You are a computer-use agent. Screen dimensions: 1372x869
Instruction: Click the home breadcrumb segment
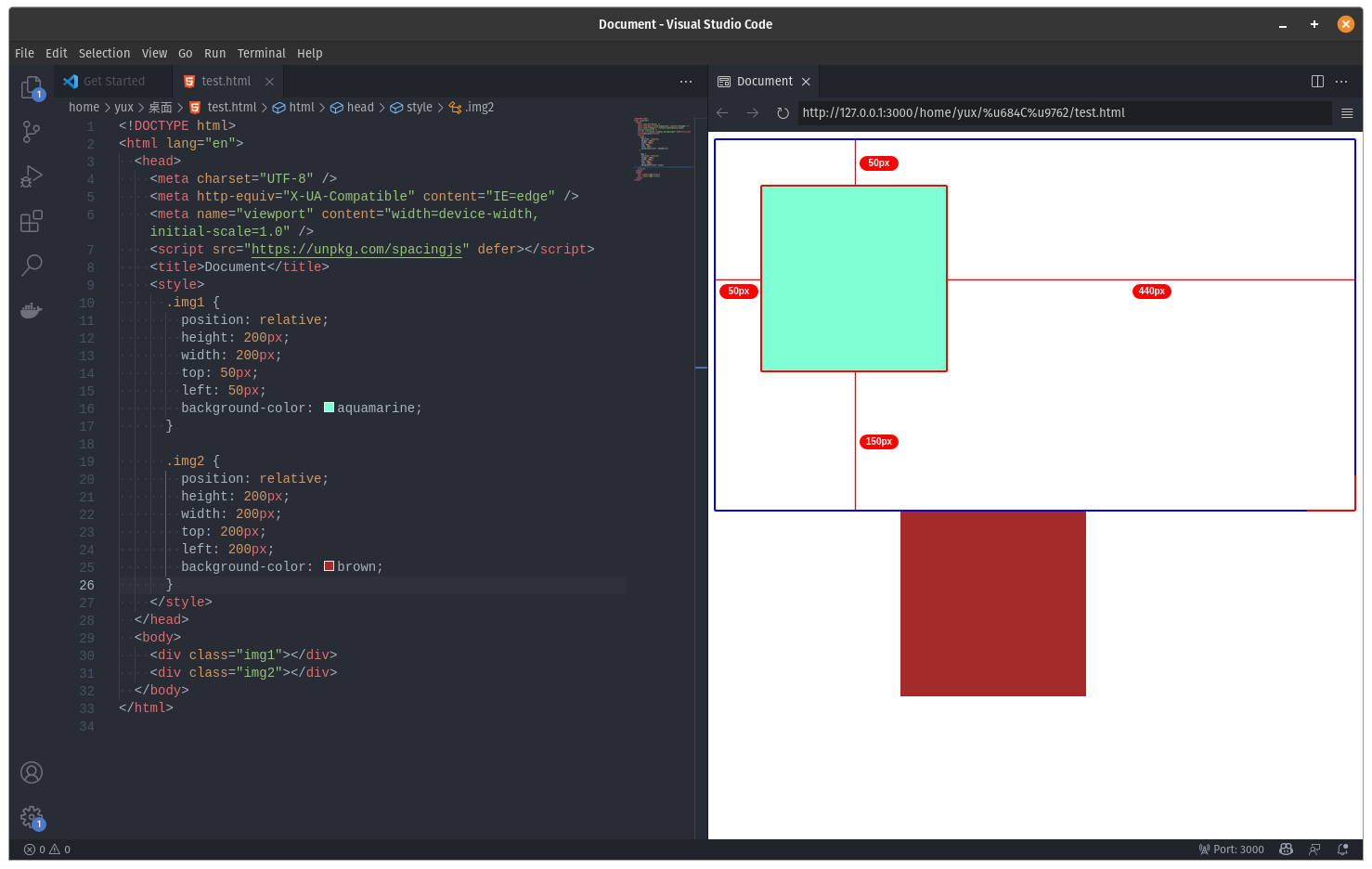[84, 108]
